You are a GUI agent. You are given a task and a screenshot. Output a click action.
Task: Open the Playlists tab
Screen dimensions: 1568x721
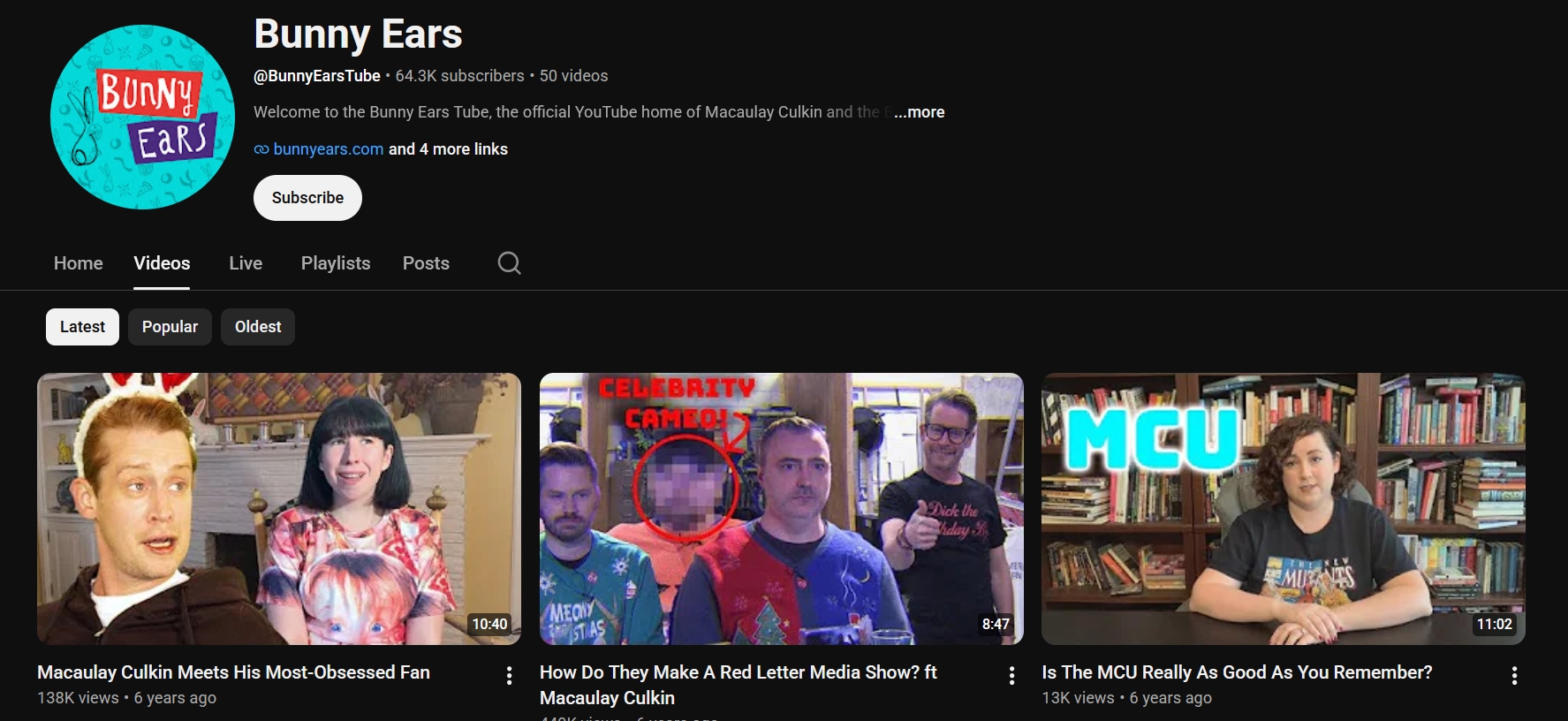(336, 263)
